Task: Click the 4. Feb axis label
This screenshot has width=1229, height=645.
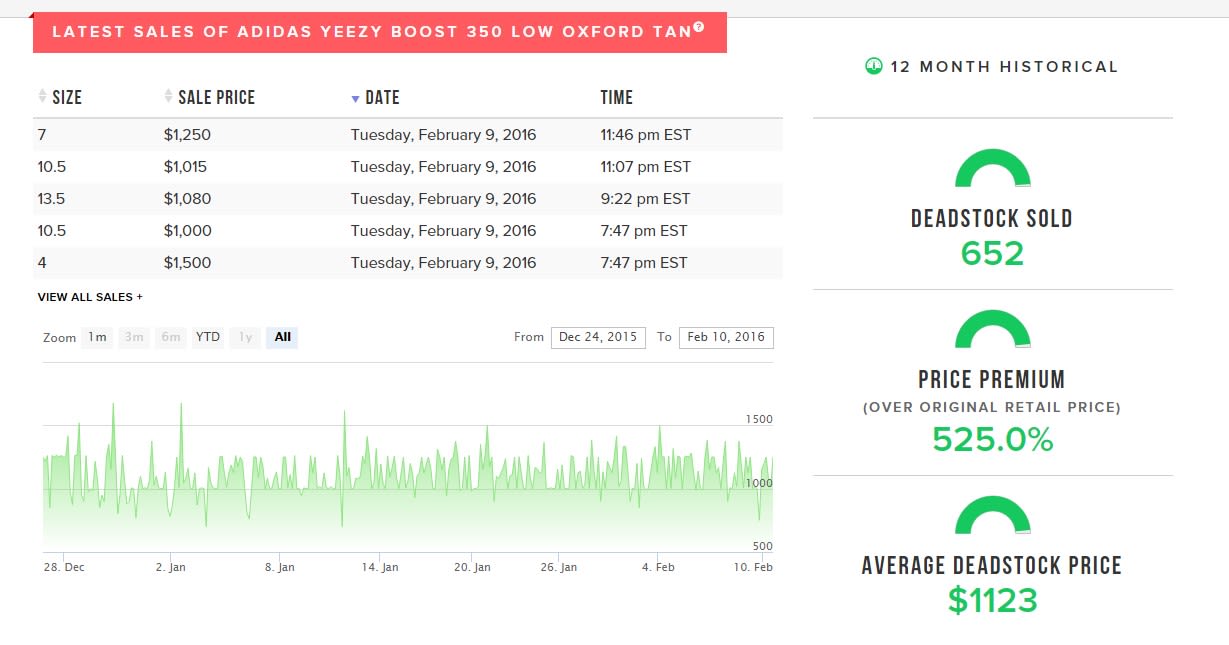Action: click(x=658, y=567)
